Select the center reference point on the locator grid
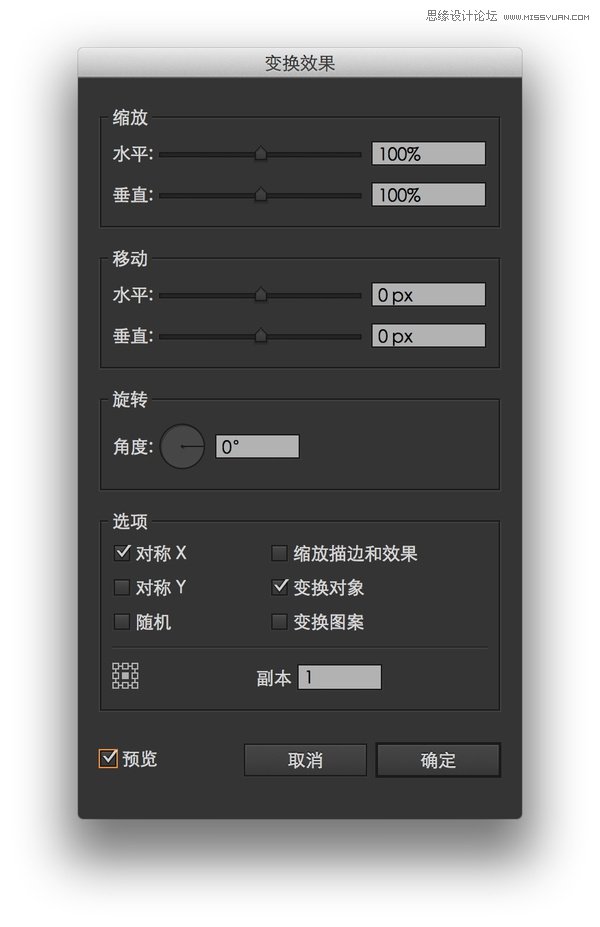The height and width of the screenshot is (927, 600). click(126, 676)
